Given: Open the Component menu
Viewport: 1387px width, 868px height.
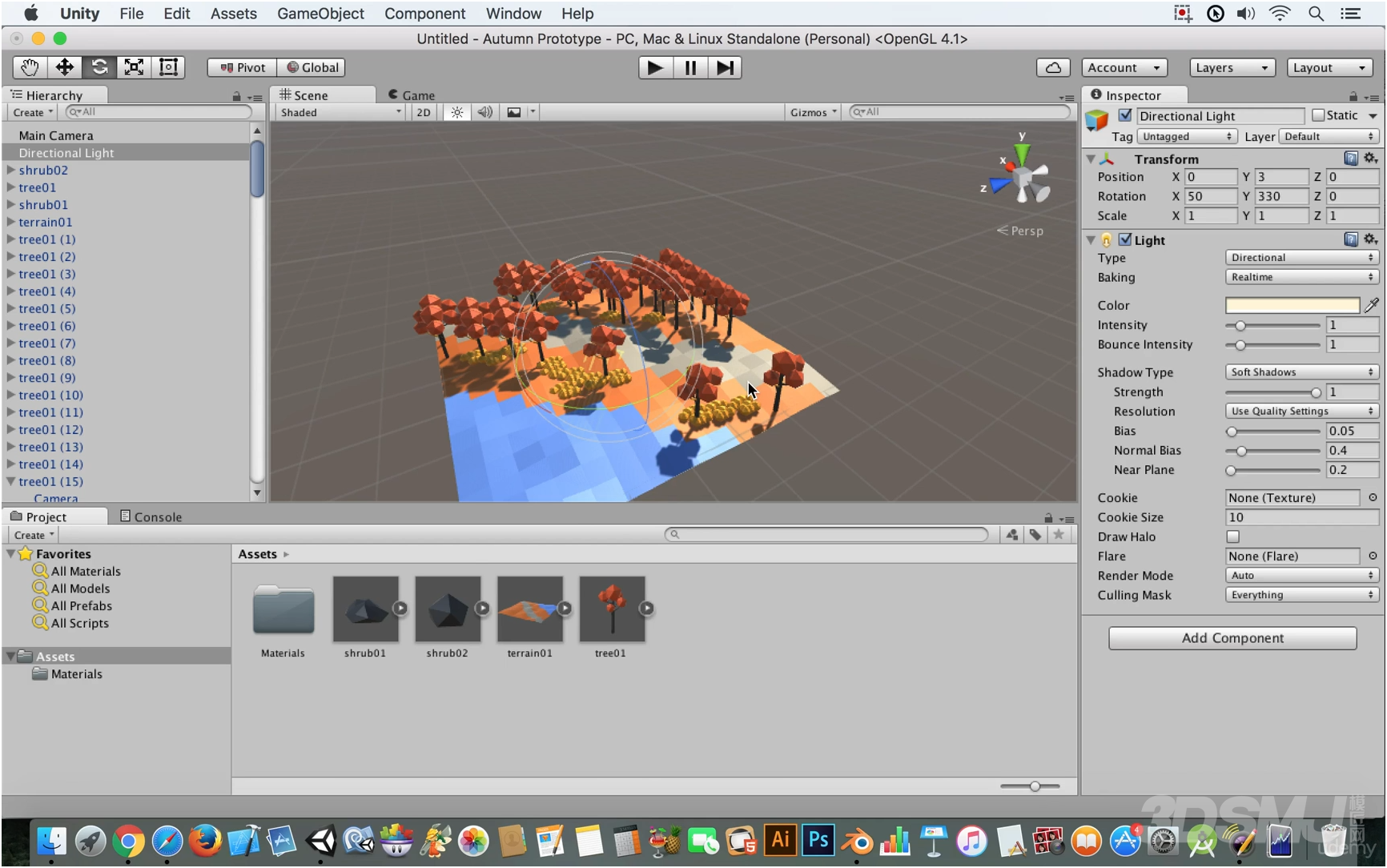Looking at the screenshot, I should 424,14.
